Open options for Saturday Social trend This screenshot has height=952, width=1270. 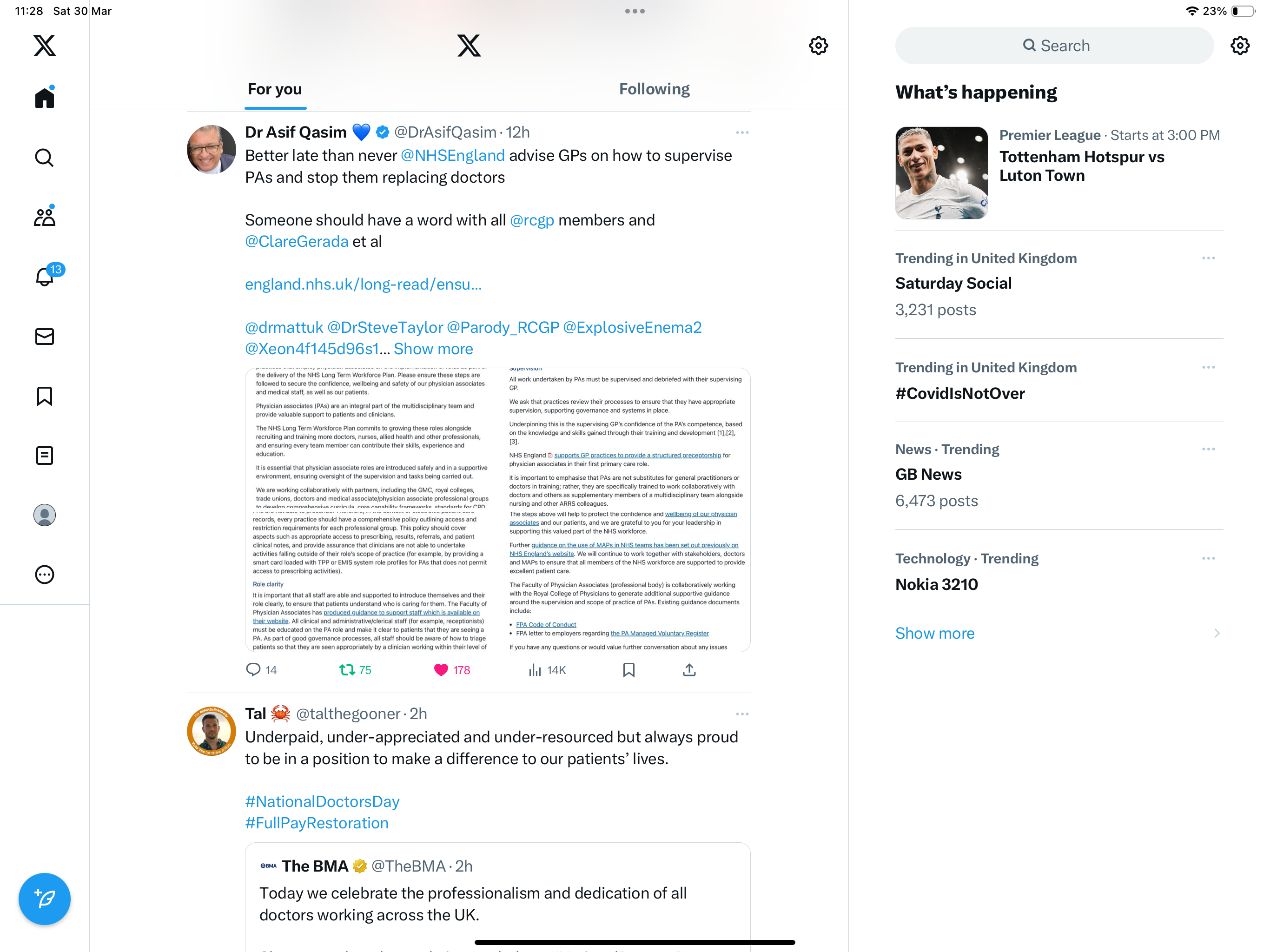[x=1208, y=258]
